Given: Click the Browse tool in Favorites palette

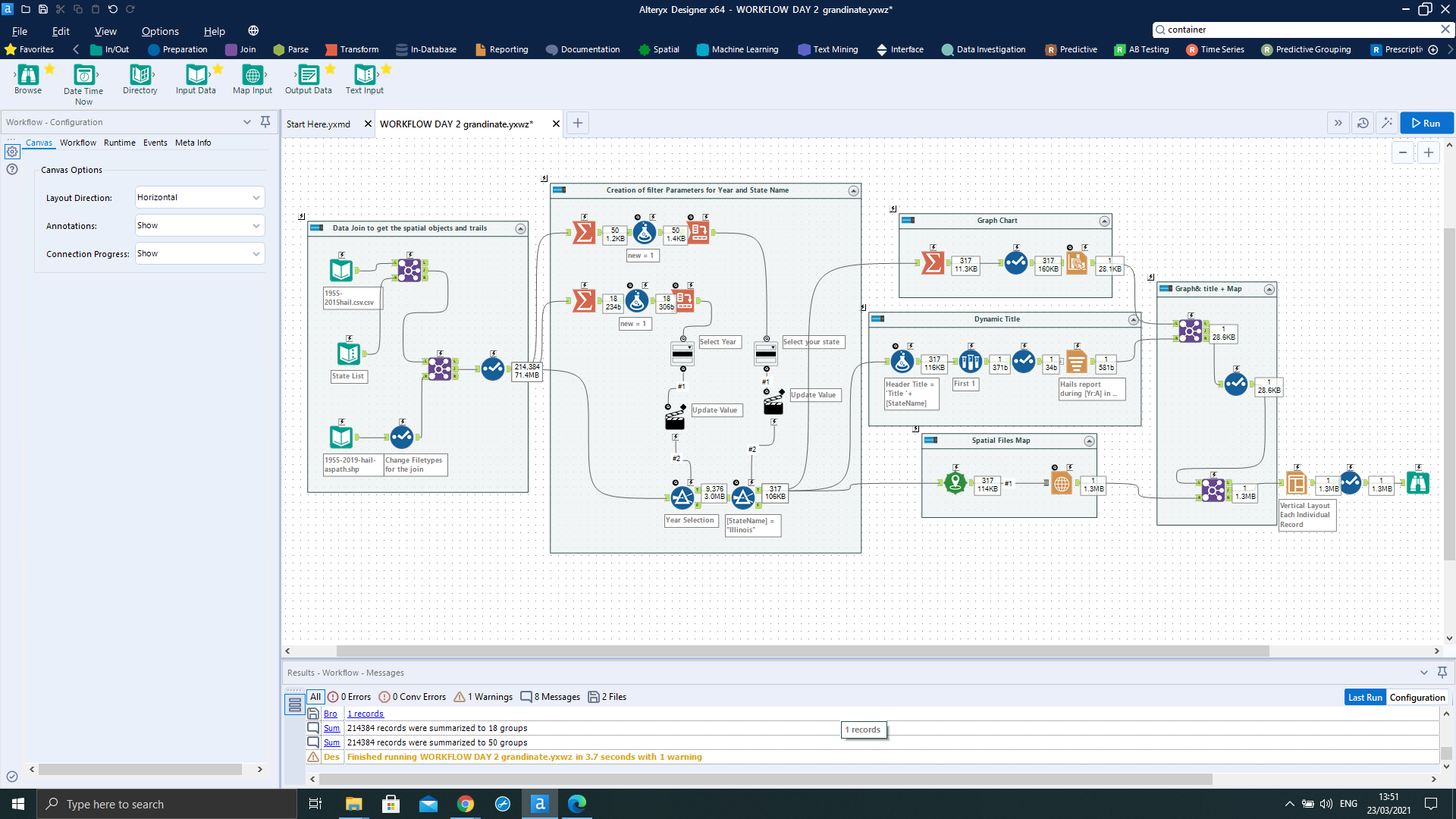Looking at the screenshot, I should 28,75.
